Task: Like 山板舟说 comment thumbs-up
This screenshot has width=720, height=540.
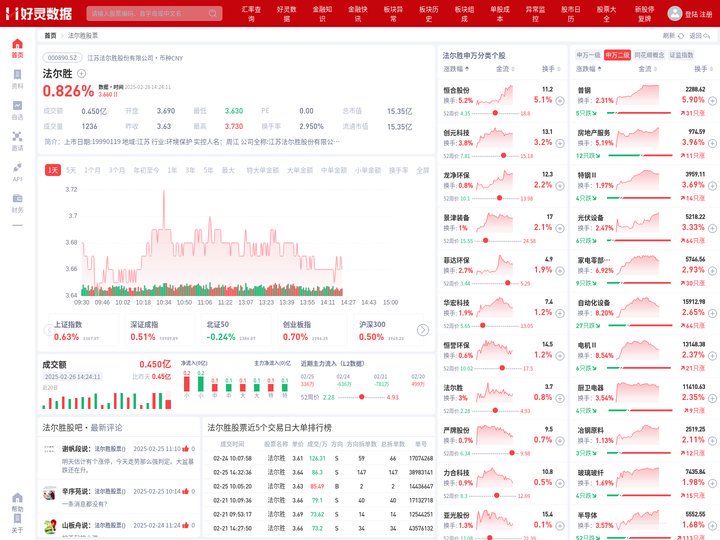Action: [186, 525]
